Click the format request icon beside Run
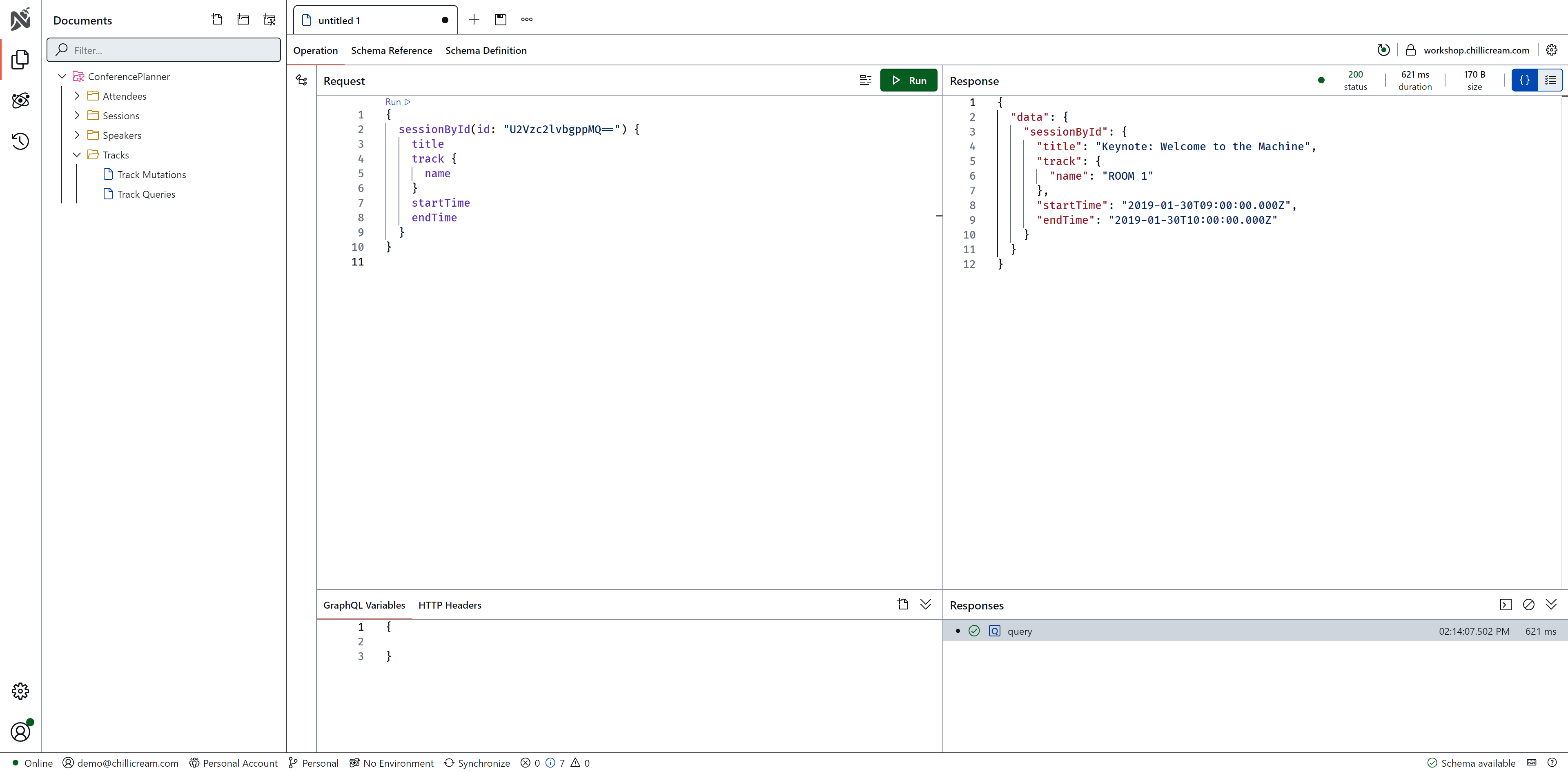Screen dimensions: 1568x772 click(865, 80)
